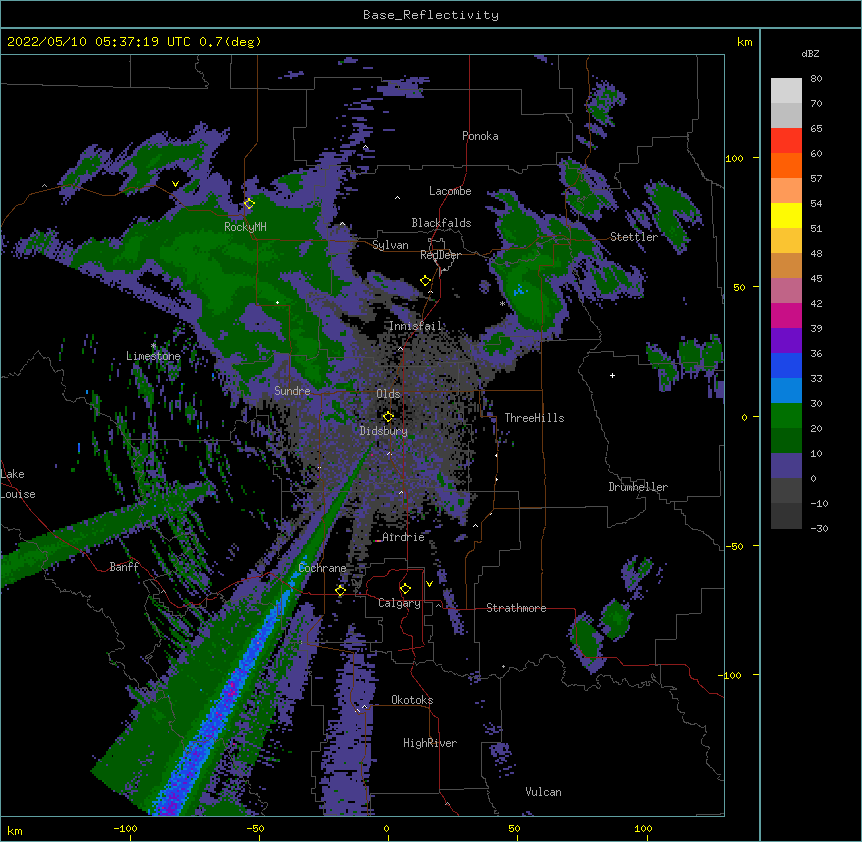Click the Limestone label
862x842 pixels.
coord(153,356)
